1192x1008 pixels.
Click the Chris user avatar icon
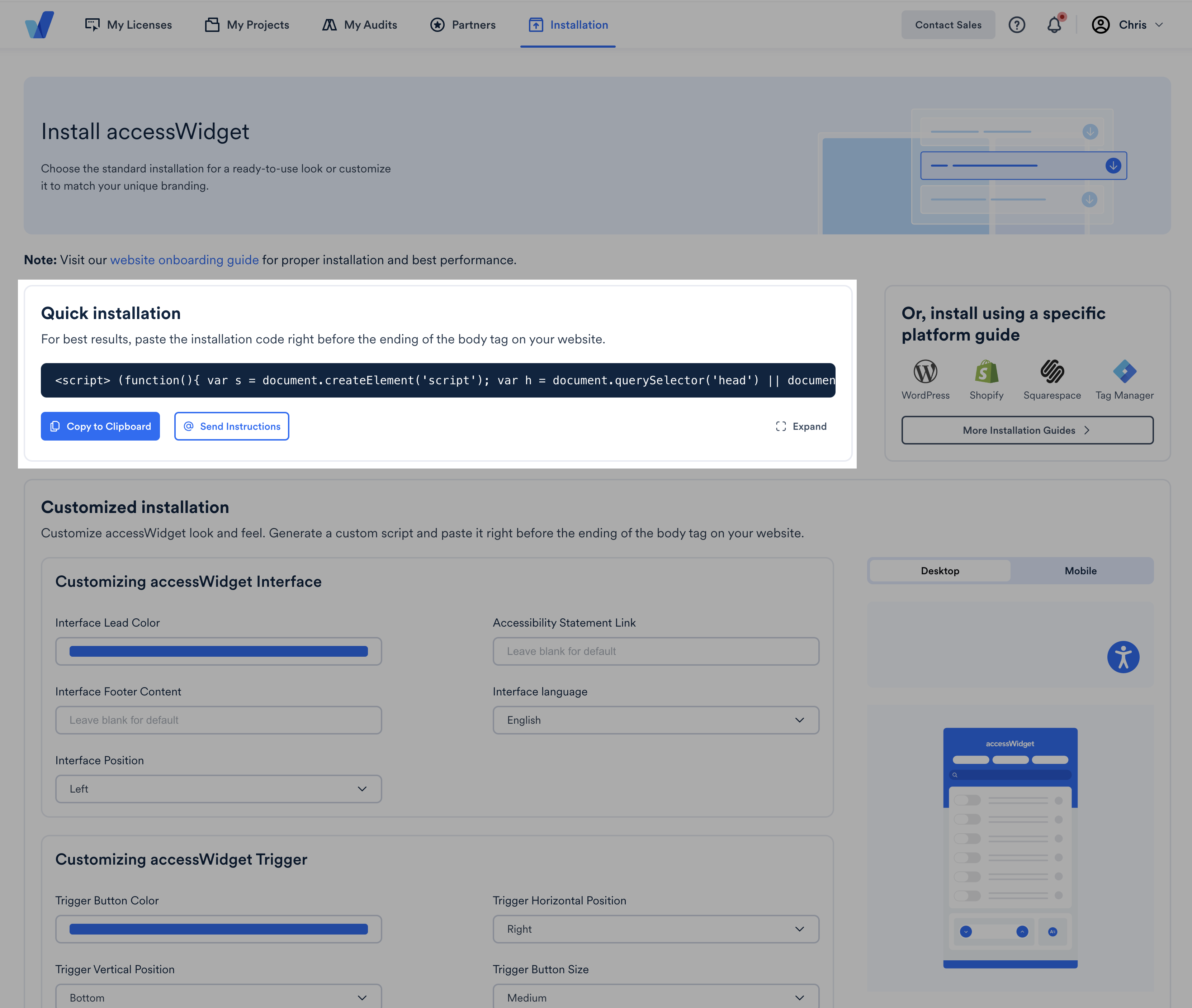[x=1101, y=25]
